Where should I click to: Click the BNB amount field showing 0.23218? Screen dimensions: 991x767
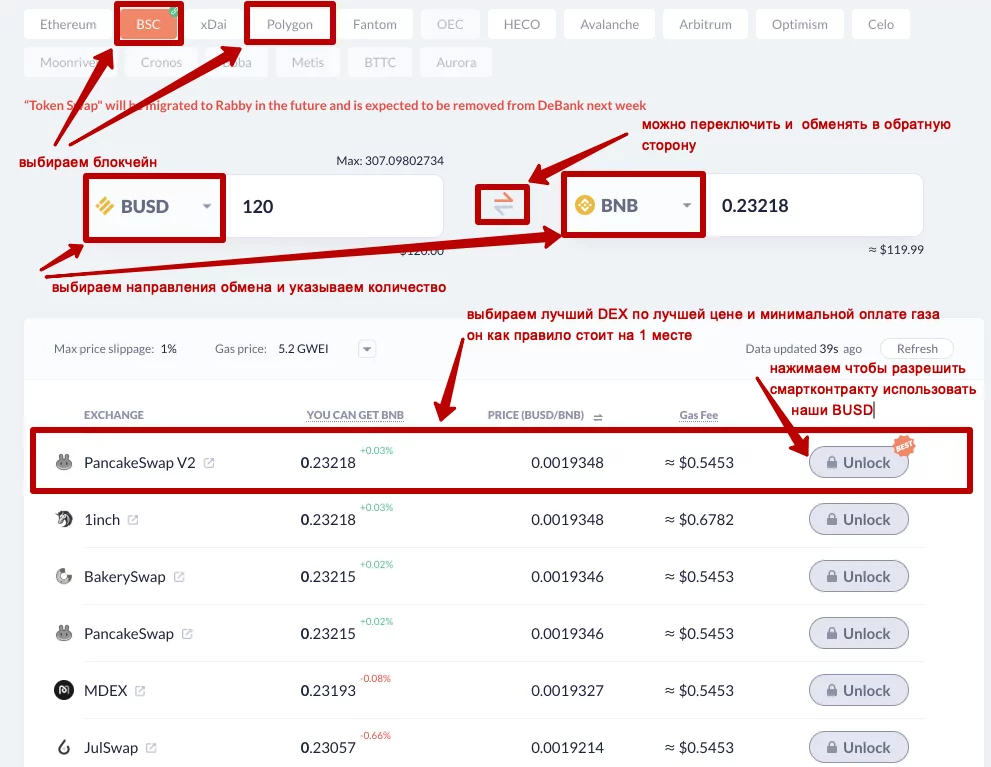point(815,205)
